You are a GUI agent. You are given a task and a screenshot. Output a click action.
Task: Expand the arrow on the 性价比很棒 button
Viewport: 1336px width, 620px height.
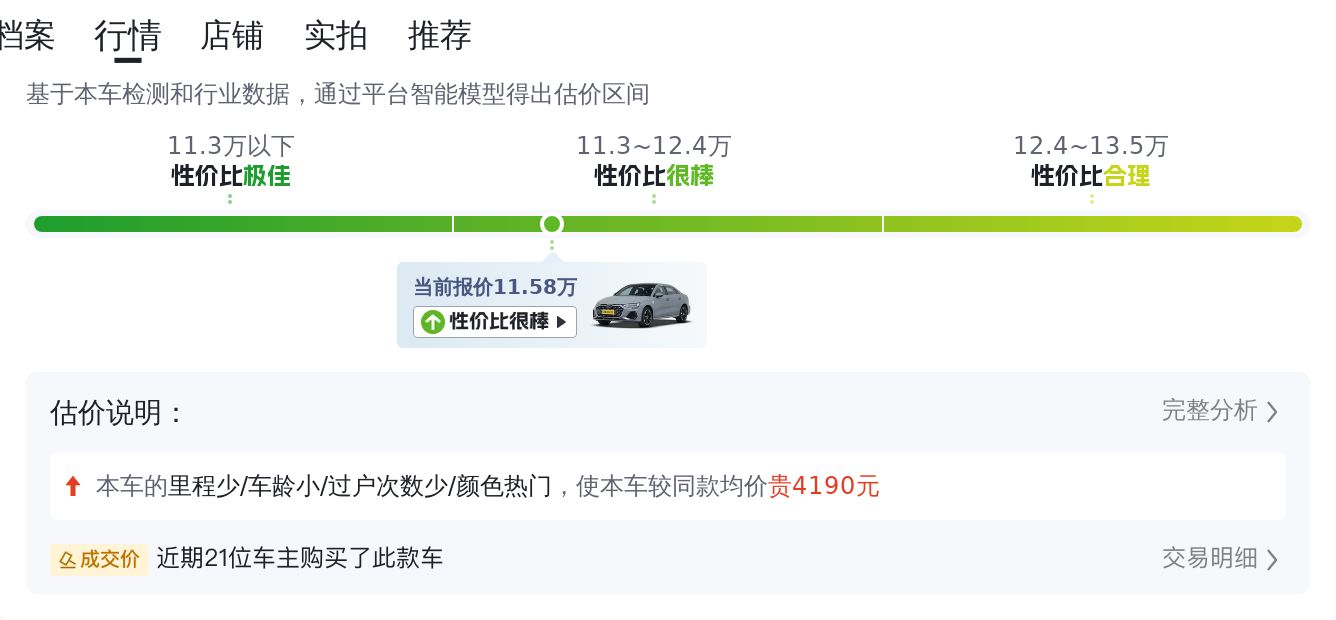(x=563, y=322)
